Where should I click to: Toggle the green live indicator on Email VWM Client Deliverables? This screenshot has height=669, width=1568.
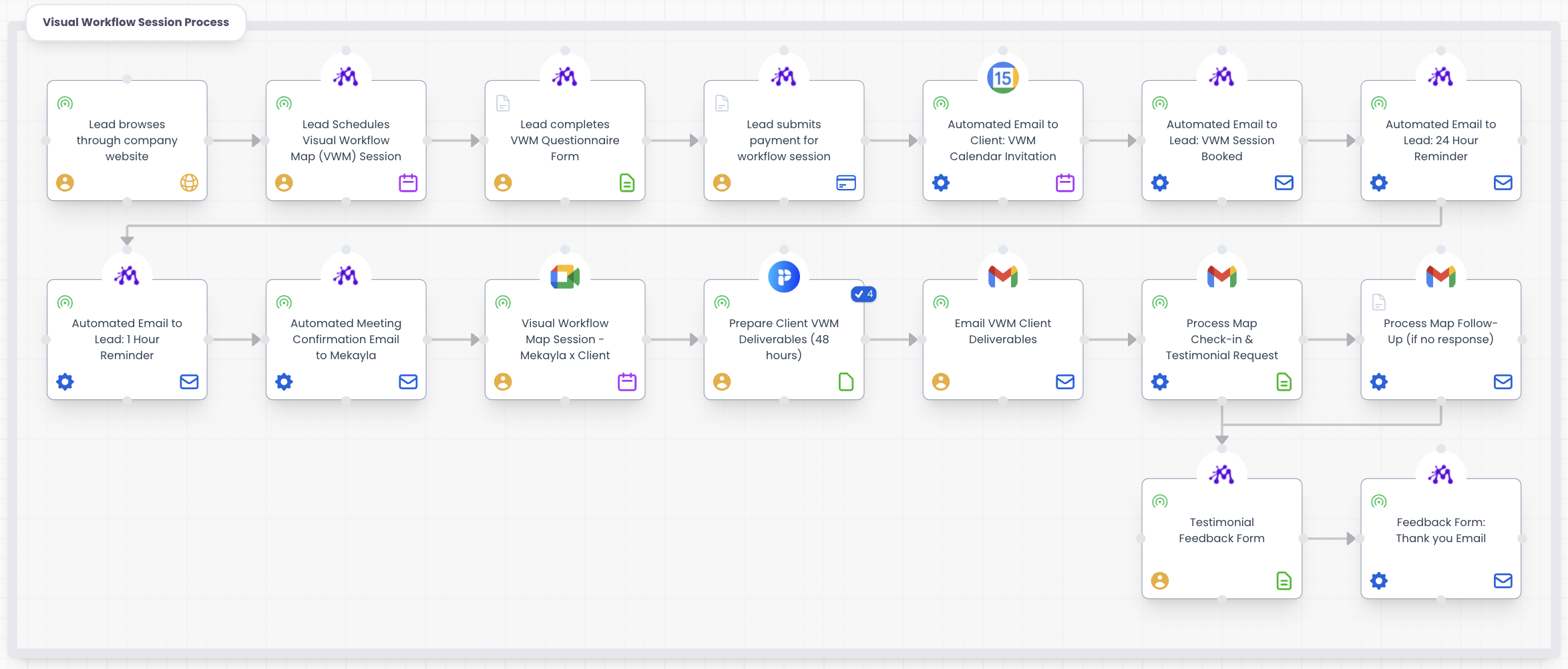(x=941, y=302)
